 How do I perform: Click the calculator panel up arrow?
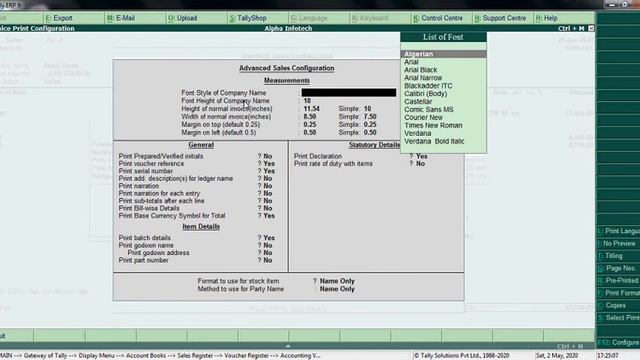[288, 346]
